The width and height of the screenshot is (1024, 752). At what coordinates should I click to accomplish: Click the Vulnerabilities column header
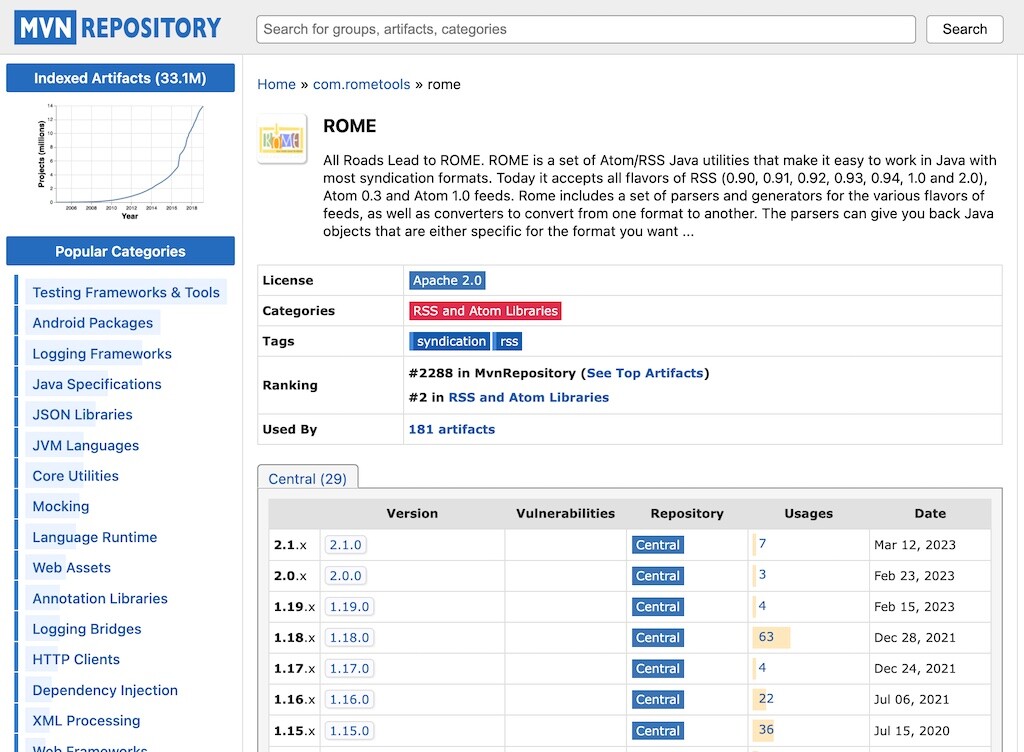point(566,513)
